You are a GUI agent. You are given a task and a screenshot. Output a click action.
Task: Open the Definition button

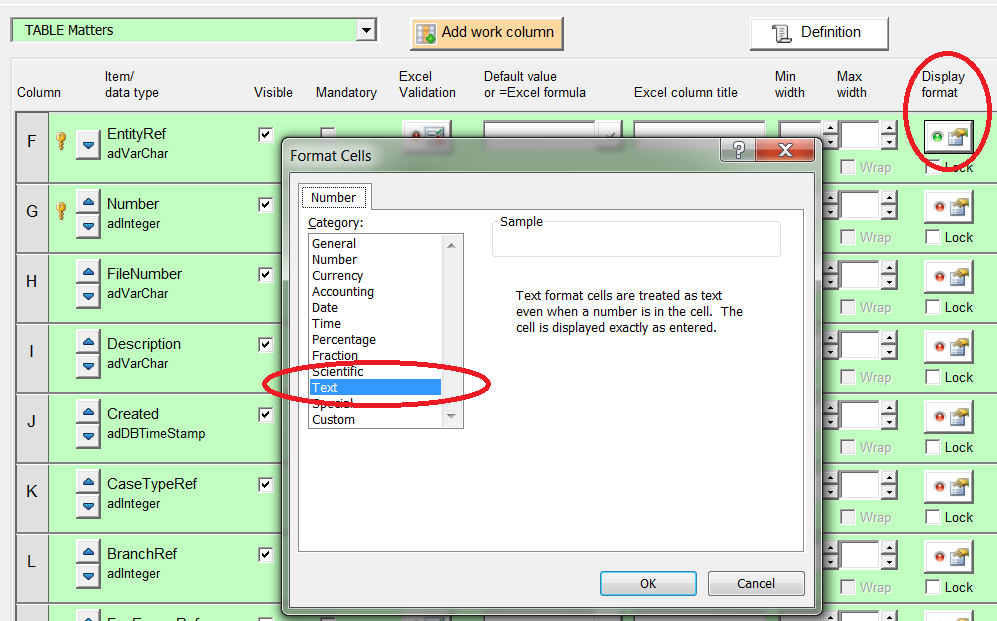click(819, 33)
